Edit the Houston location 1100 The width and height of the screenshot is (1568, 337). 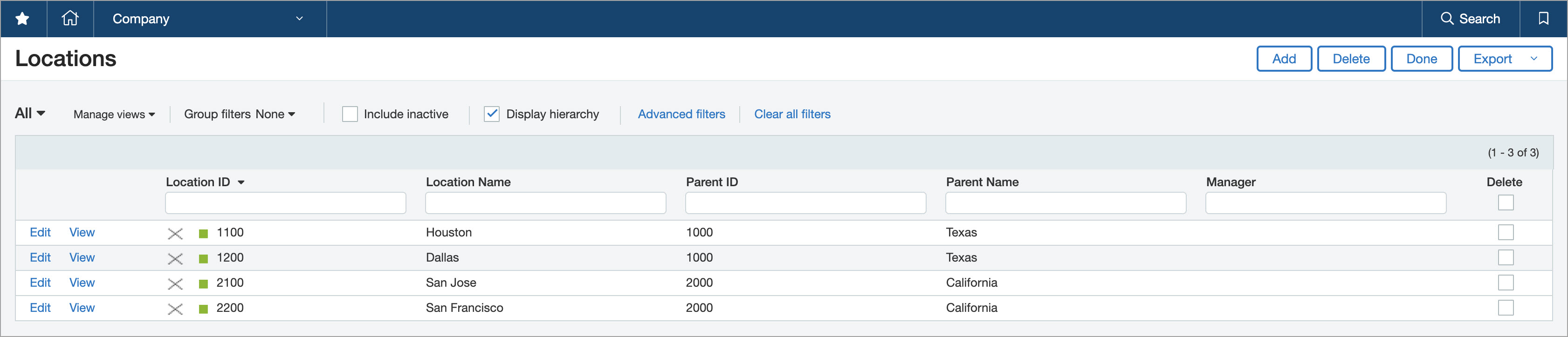40,232
